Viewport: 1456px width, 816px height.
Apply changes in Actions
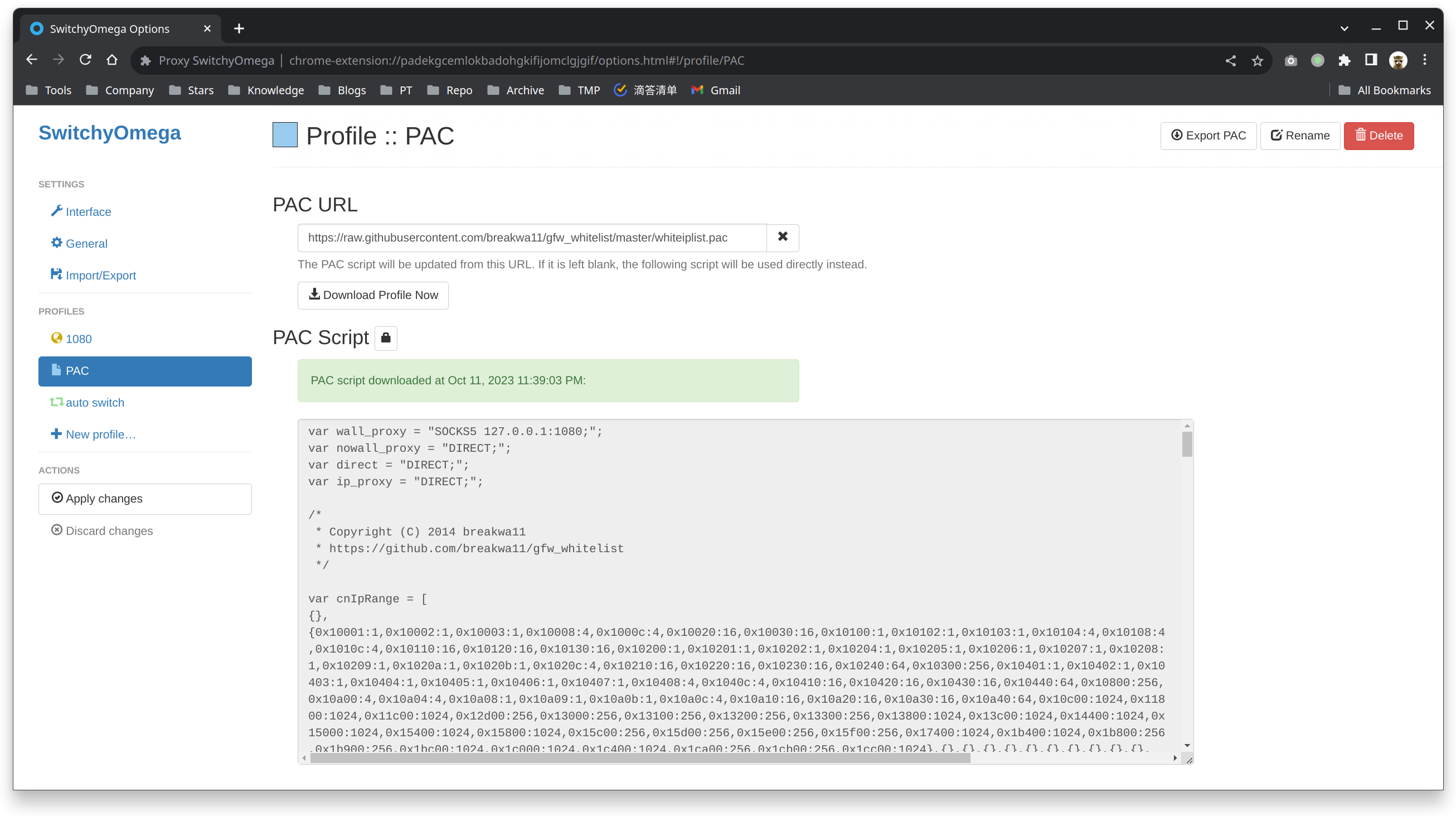(x=145, y=498)
